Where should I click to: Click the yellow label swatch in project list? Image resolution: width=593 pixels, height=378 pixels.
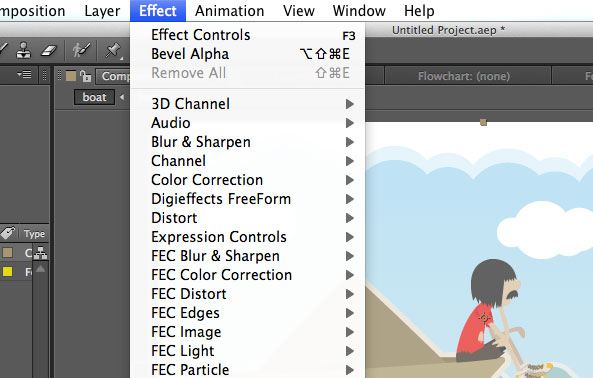click(x=8, y=271)
